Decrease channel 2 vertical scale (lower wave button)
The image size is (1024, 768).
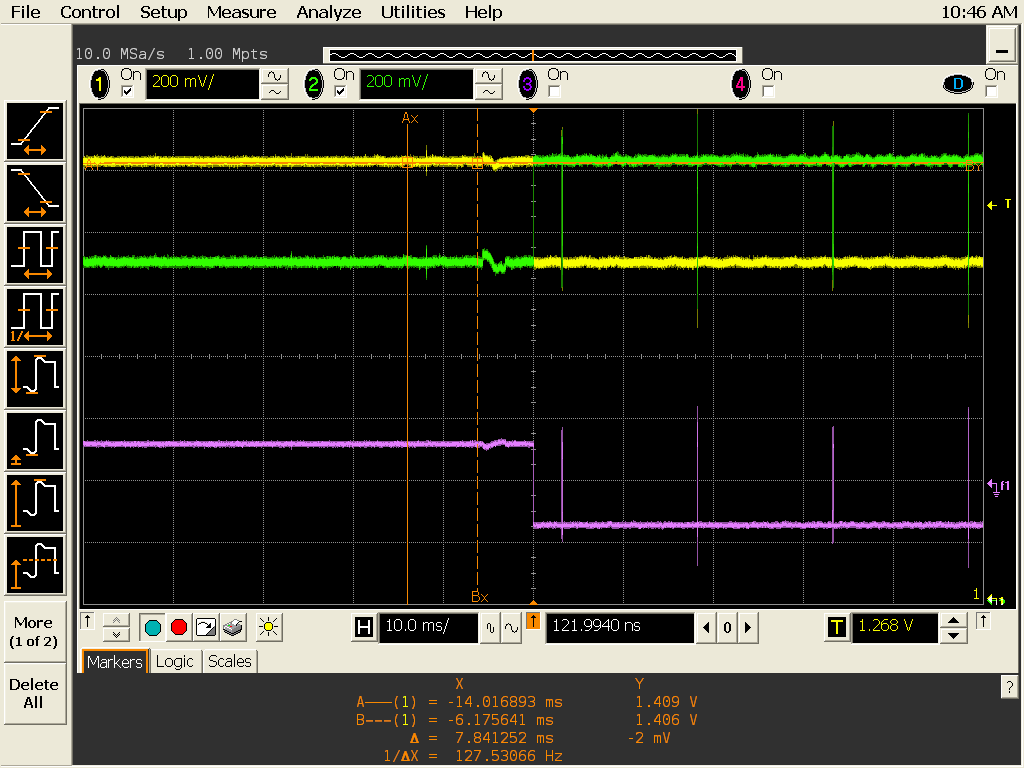(x=488, y=92)
